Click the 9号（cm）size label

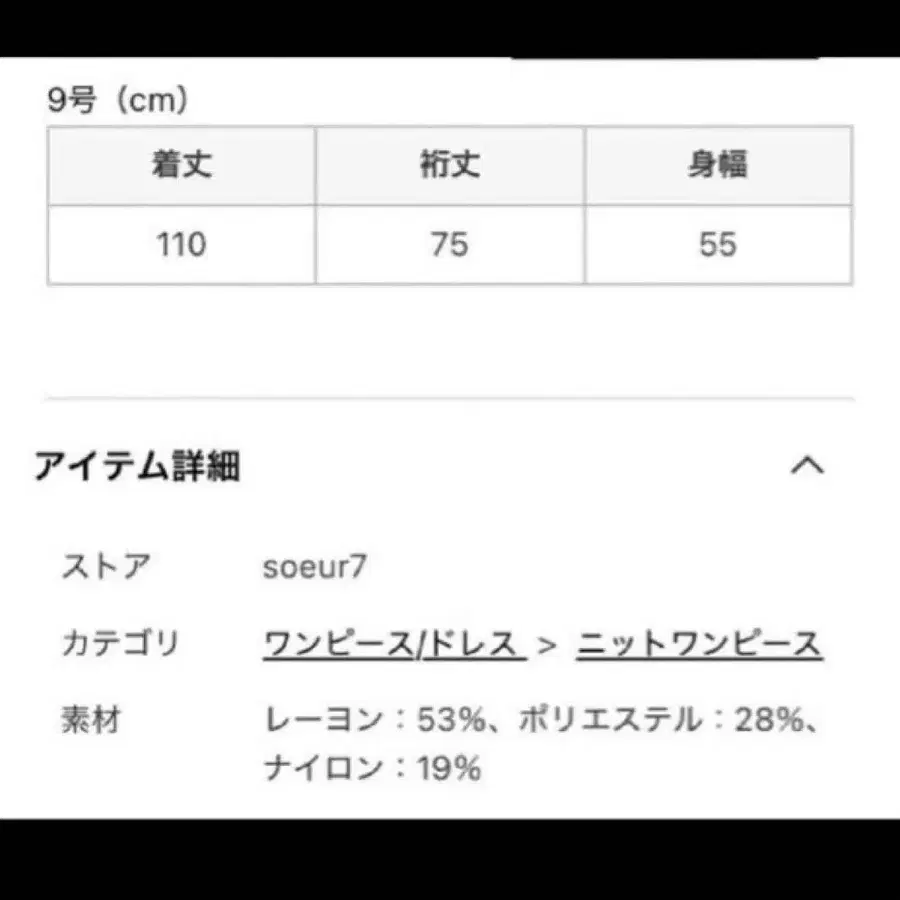pos(115,100)
